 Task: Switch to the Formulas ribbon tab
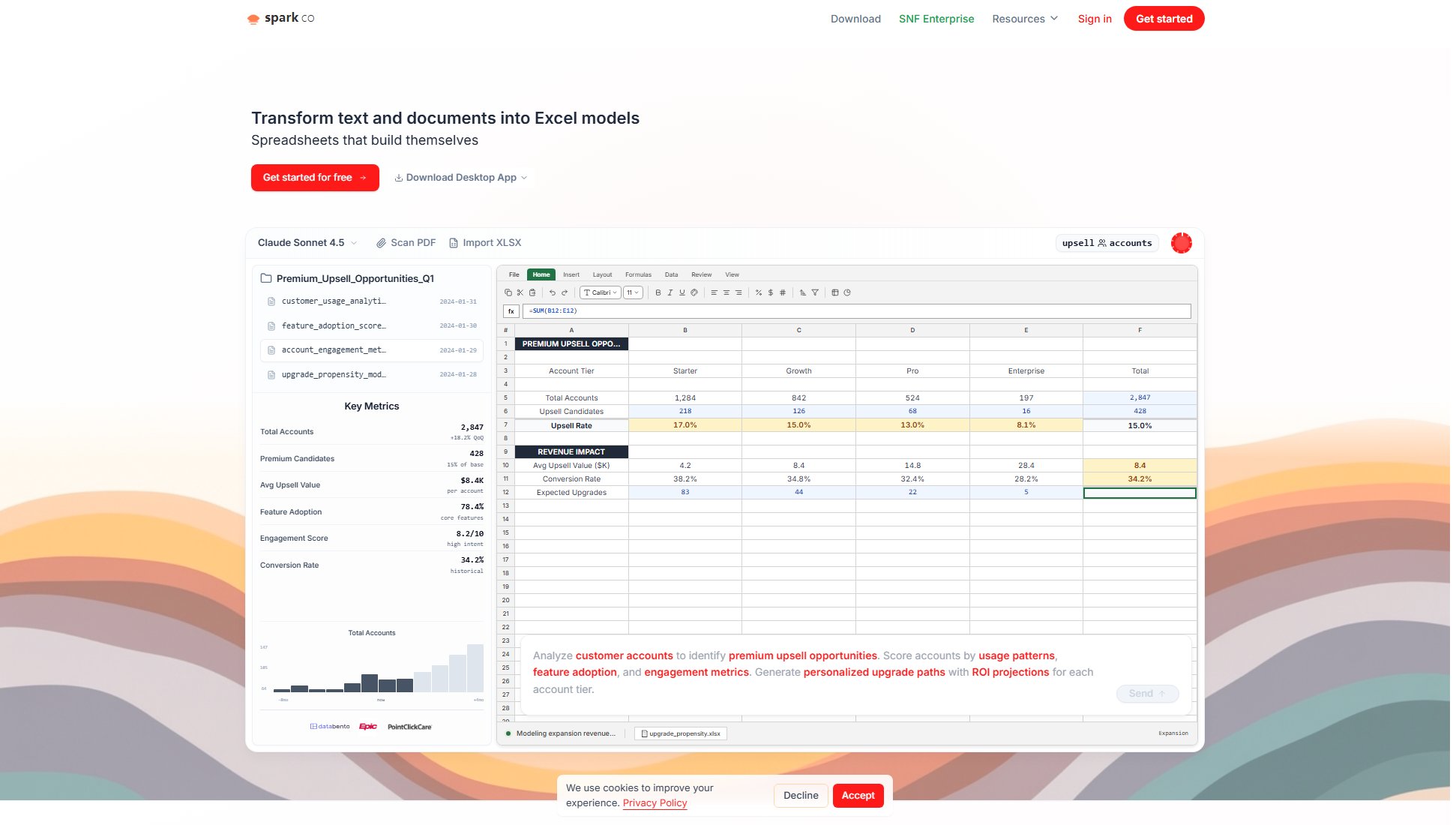[638, 274]
